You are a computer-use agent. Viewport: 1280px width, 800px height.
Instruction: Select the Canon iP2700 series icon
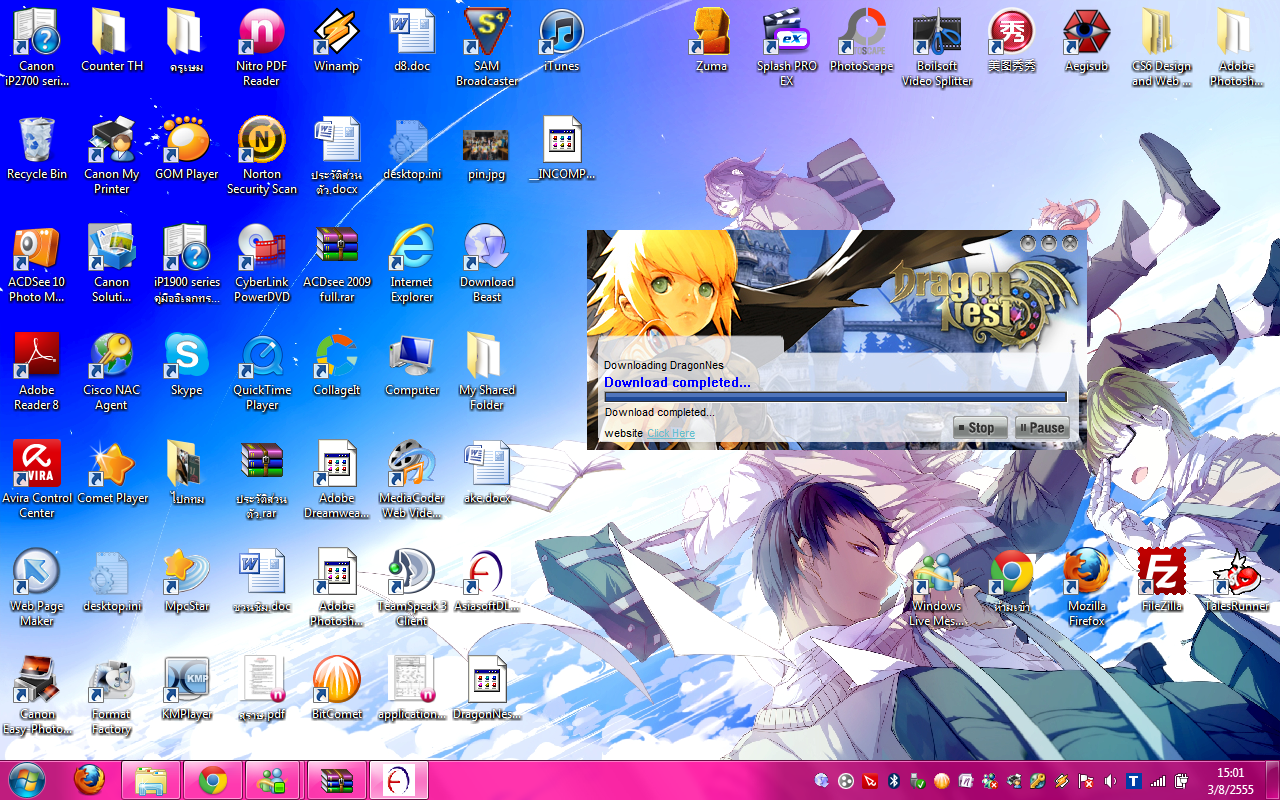[x=37, y=47]
